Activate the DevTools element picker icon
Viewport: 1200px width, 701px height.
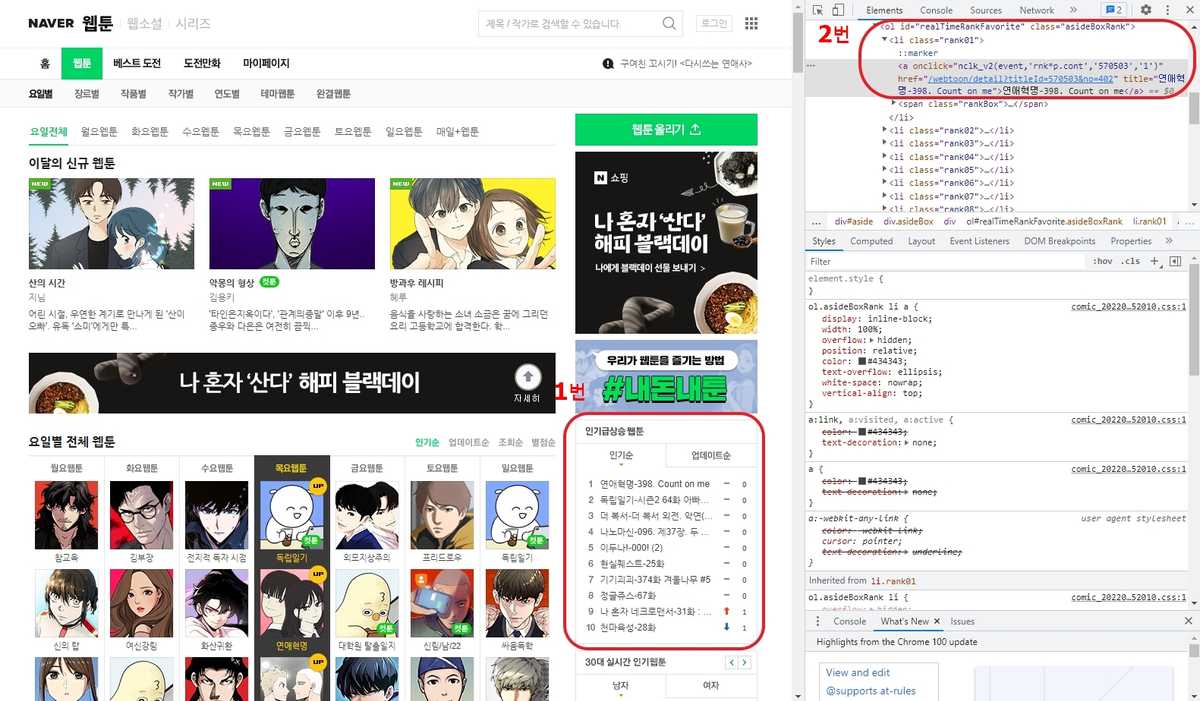coord(818,10)
